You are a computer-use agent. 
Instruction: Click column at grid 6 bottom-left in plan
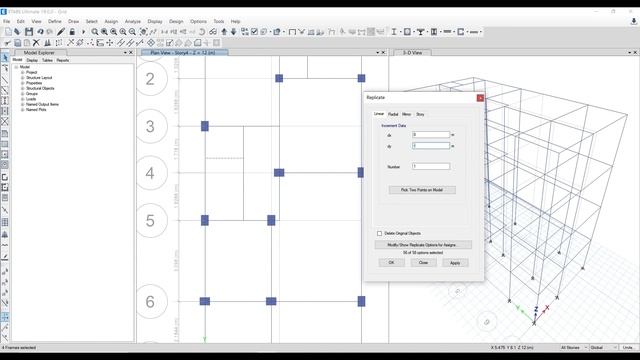point(204,301)
